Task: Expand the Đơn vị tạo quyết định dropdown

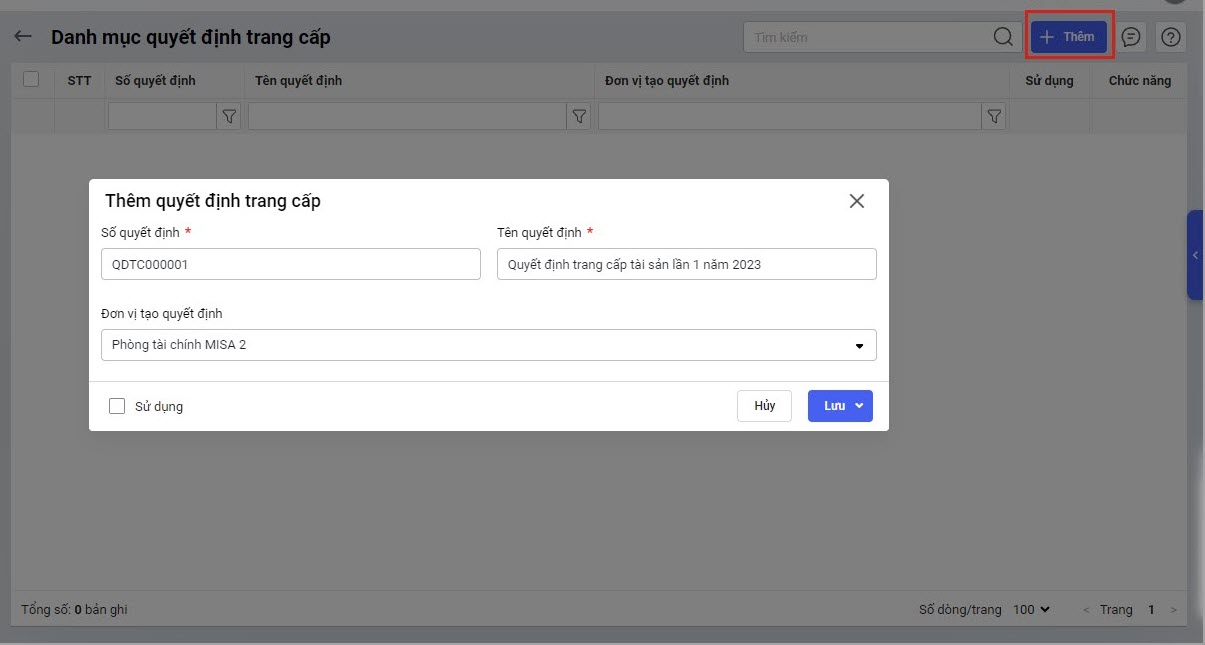Action: [x=858, y=346]
